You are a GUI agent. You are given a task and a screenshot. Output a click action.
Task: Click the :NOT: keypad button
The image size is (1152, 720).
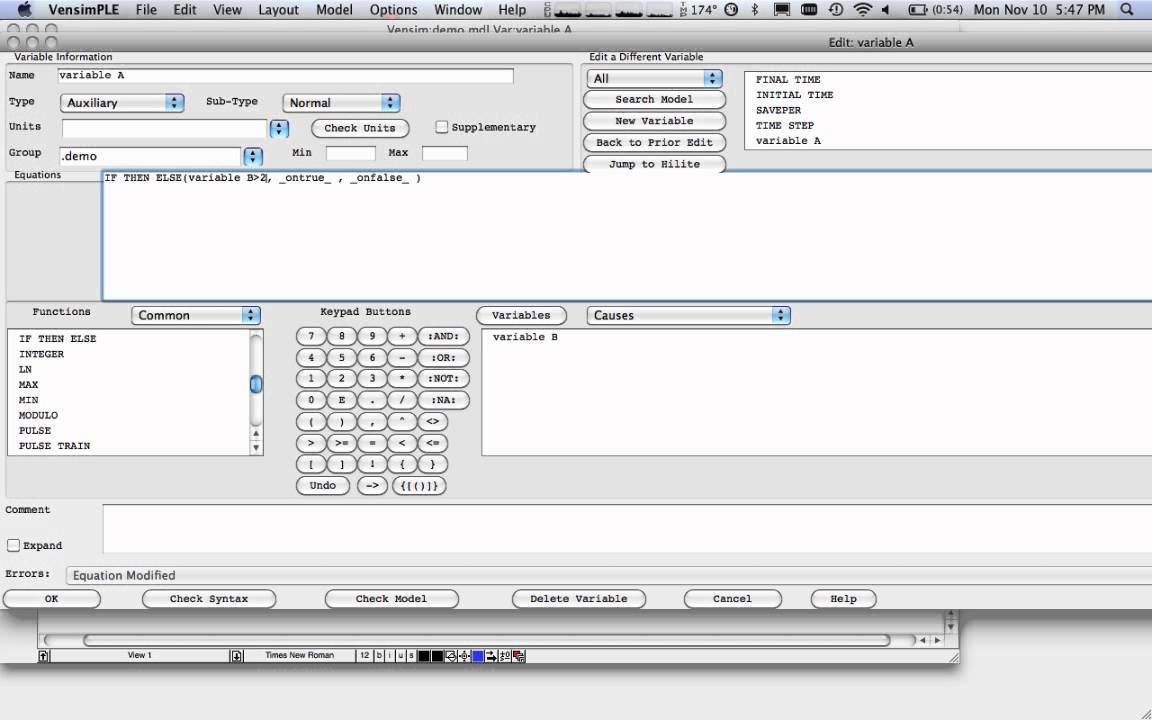(443, 379)
